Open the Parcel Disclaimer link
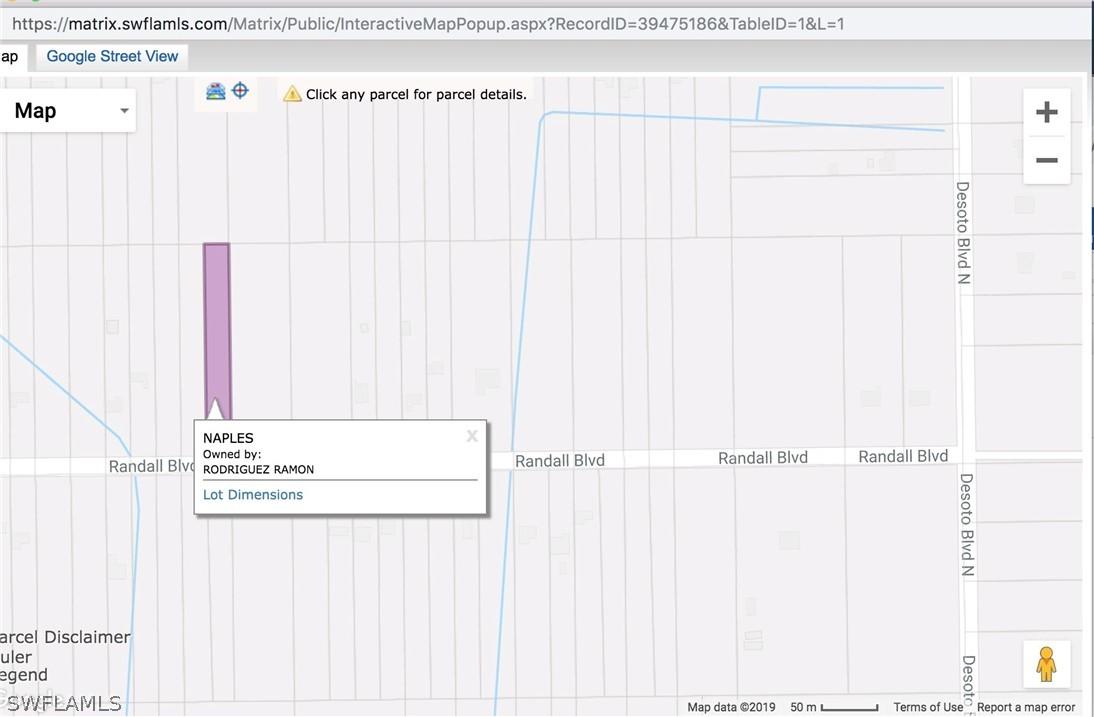 pos(65,637)
